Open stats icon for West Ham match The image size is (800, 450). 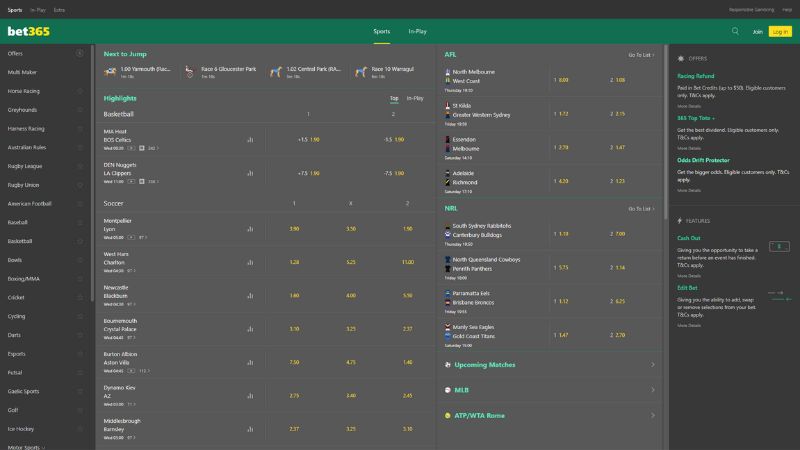[250, 262]
